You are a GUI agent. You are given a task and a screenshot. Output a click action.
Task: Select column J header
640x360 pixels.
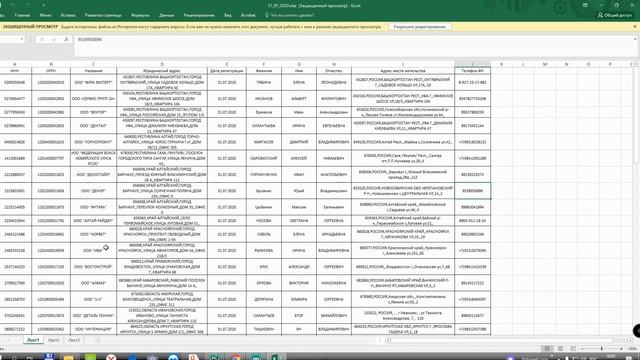(x=473, y=64)
